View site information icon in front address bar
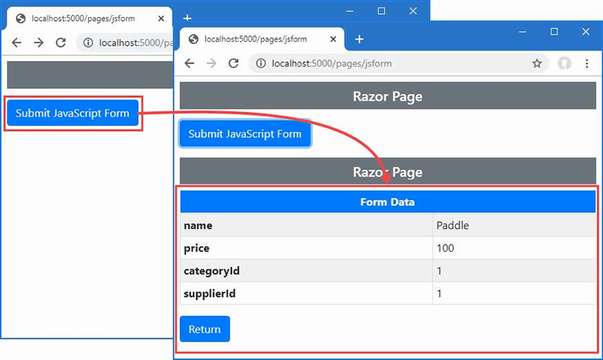The width and height of the screenshot is (603, 360). pos(261,63)
